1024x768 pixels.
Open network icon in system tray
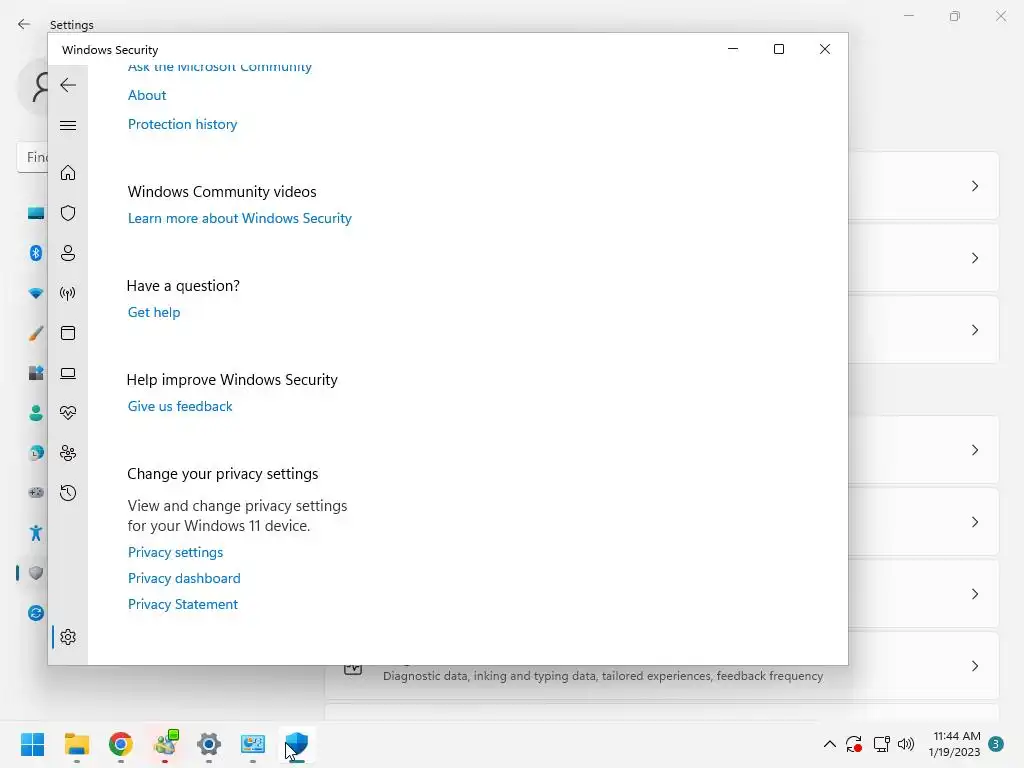882,744
